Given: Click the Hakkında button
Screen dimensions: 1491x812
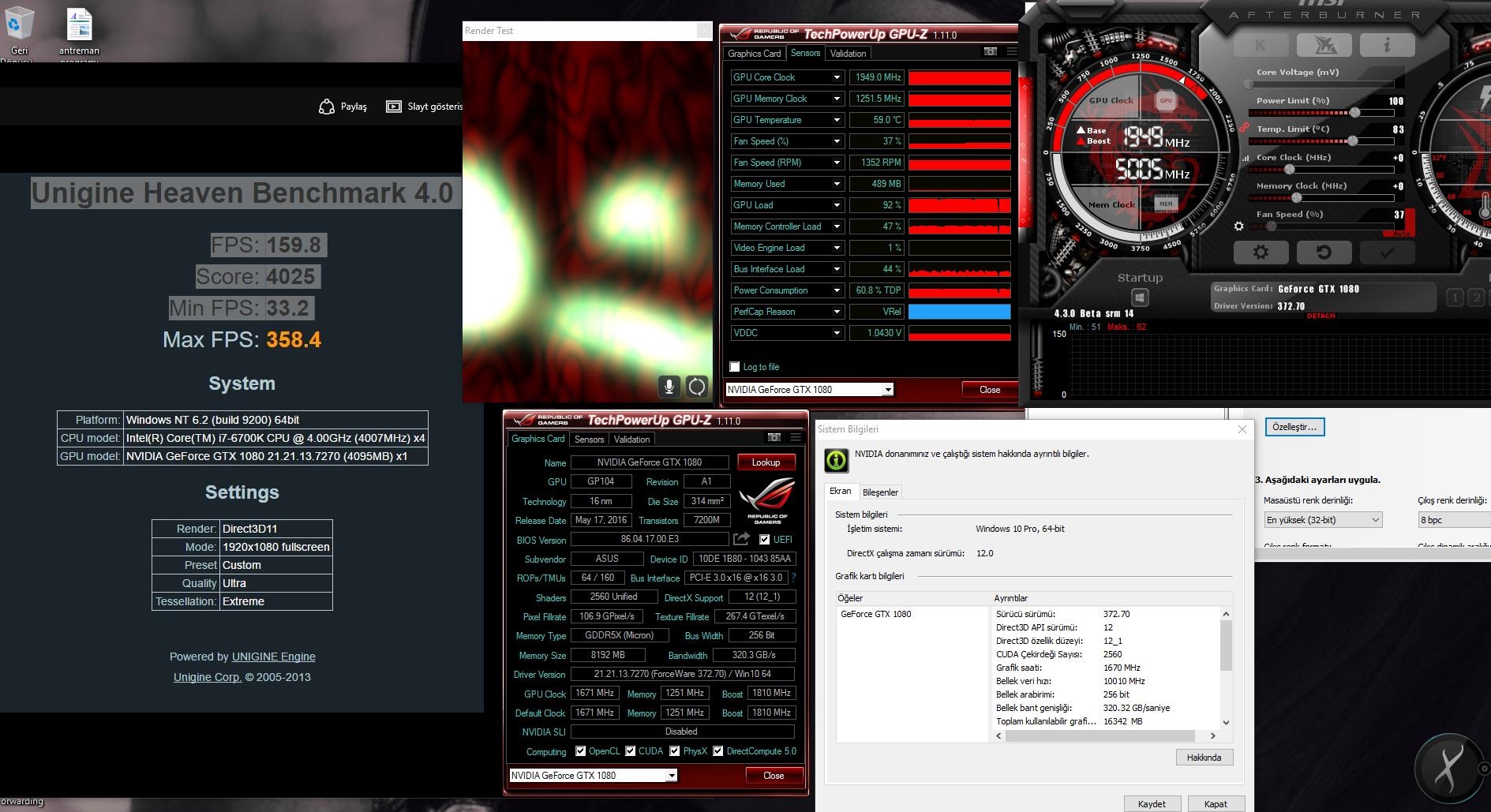Looking at the screenshot, I should click(x=1204, y=758).
